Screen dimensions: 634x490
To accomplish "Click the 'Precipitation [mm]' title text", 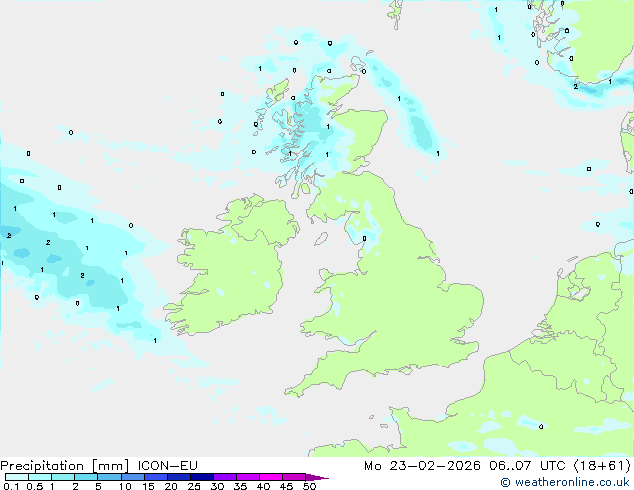I will [x=65, y=466].
